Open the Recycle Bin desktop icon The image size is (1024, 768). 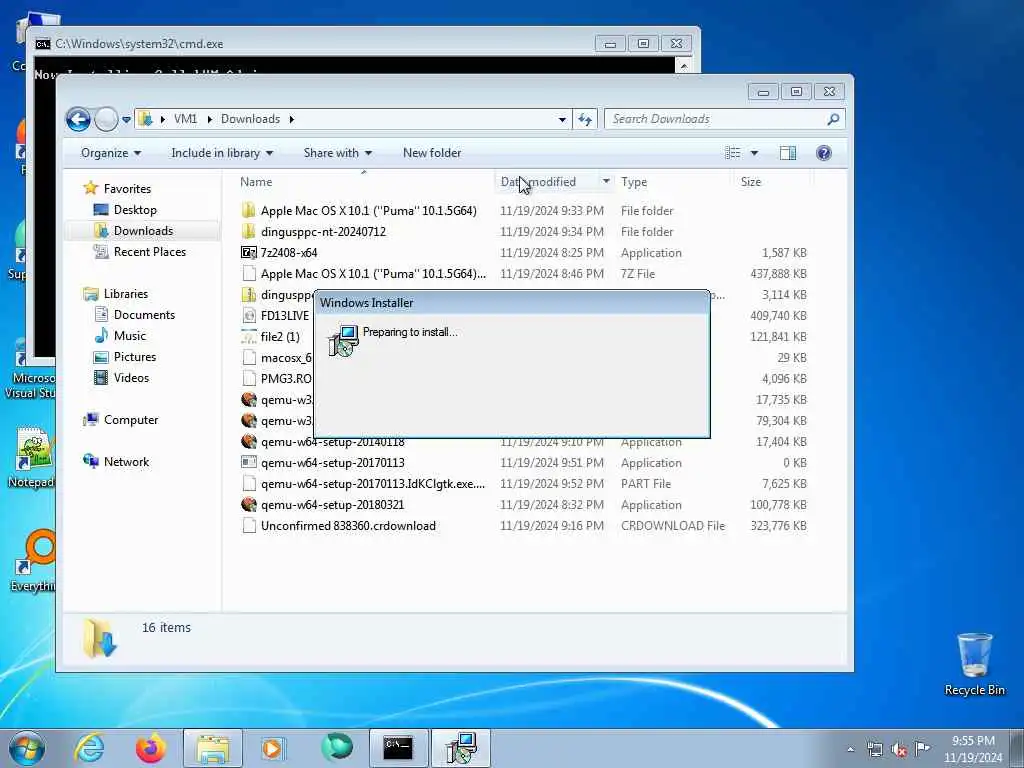974,664
